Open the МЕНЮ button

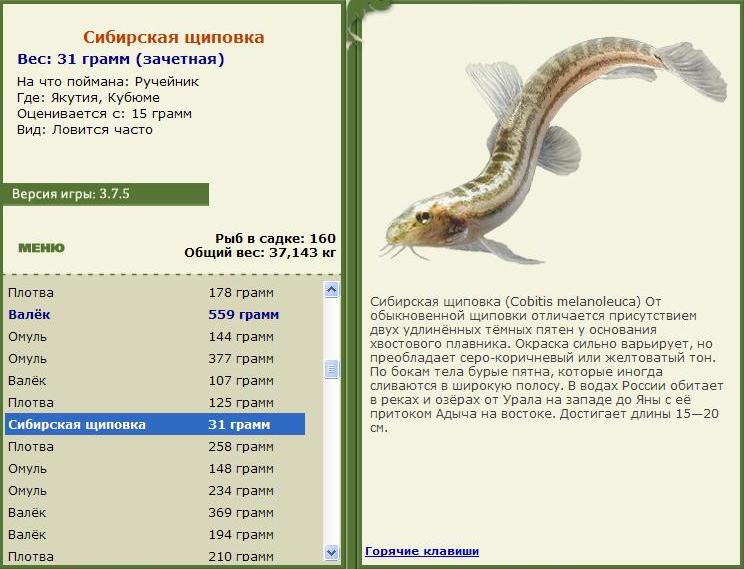(41, 248)
